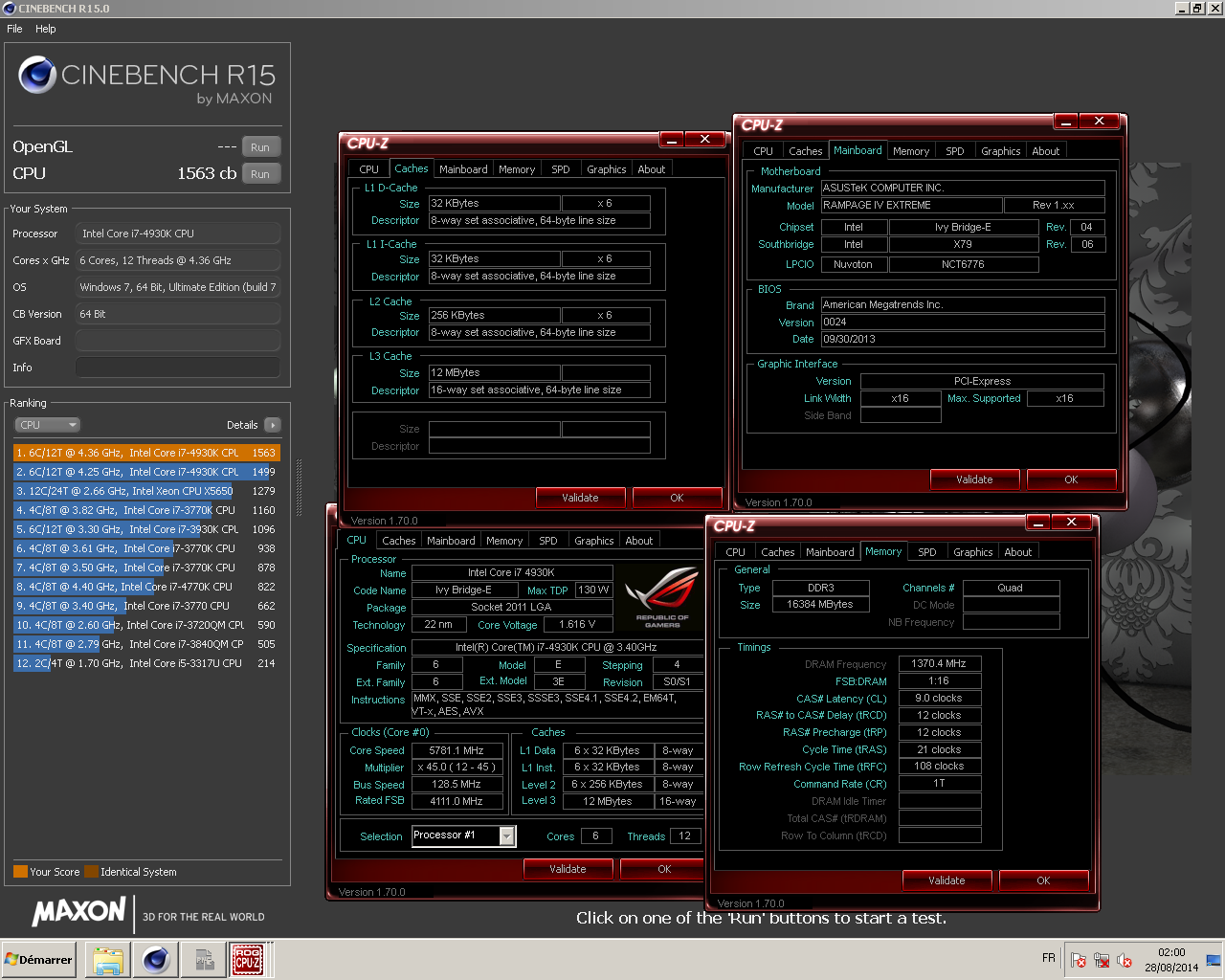This screenshot has height=980, width=1225.
Task: Select Caches tab in CPU-Z Memory window
Action: click(x=778, y=552)
